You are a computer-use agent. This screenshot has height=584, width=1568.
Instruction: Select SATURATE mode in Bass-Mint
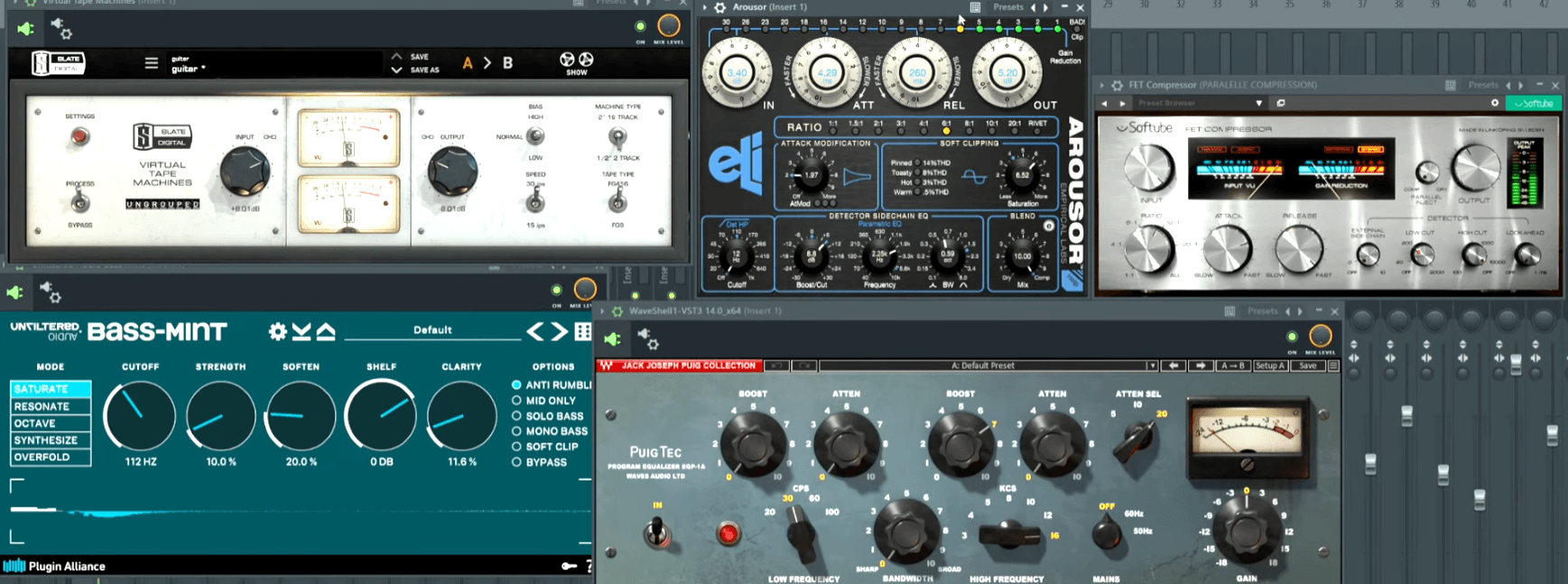point(51,389)
